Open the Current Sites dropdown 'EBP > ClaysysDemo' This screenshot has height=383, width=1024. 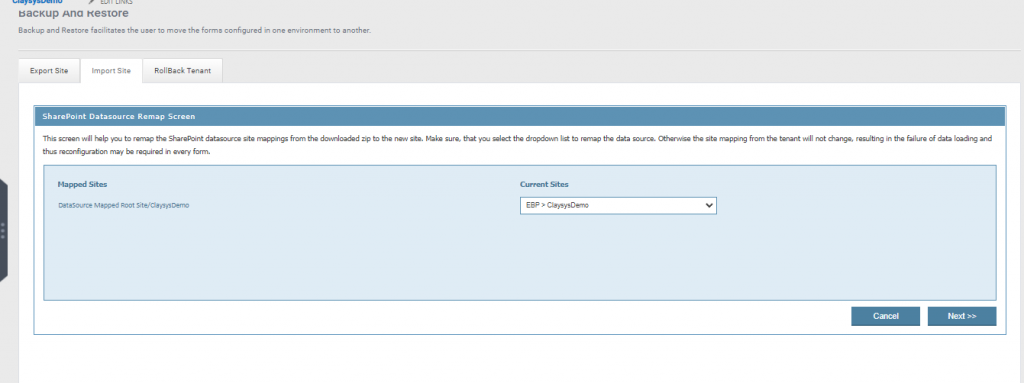[x=618, y=205]
